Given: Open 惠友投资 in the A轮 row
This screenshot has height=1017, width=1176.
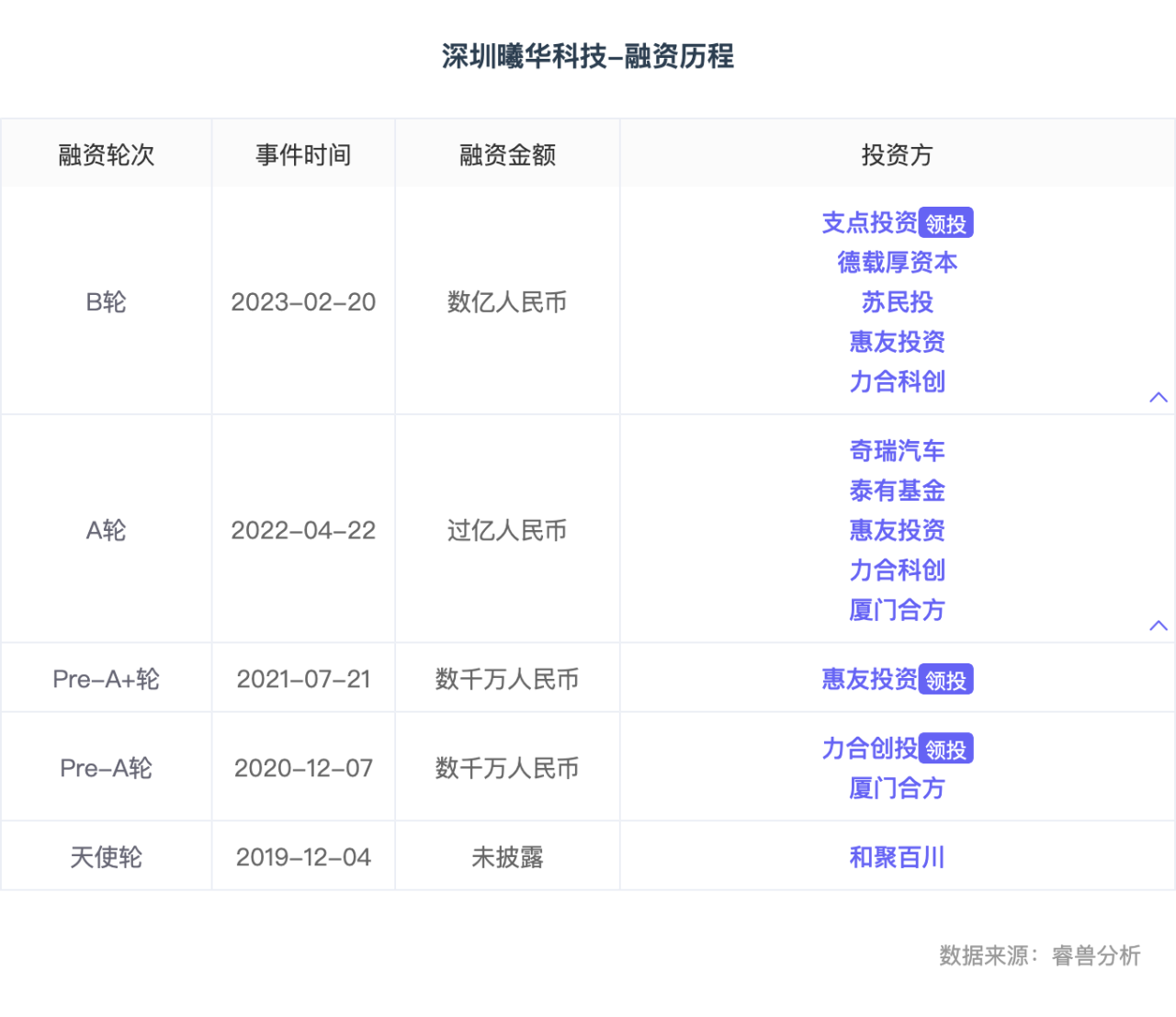Looking at the screenshot, I should click(898, 530).
